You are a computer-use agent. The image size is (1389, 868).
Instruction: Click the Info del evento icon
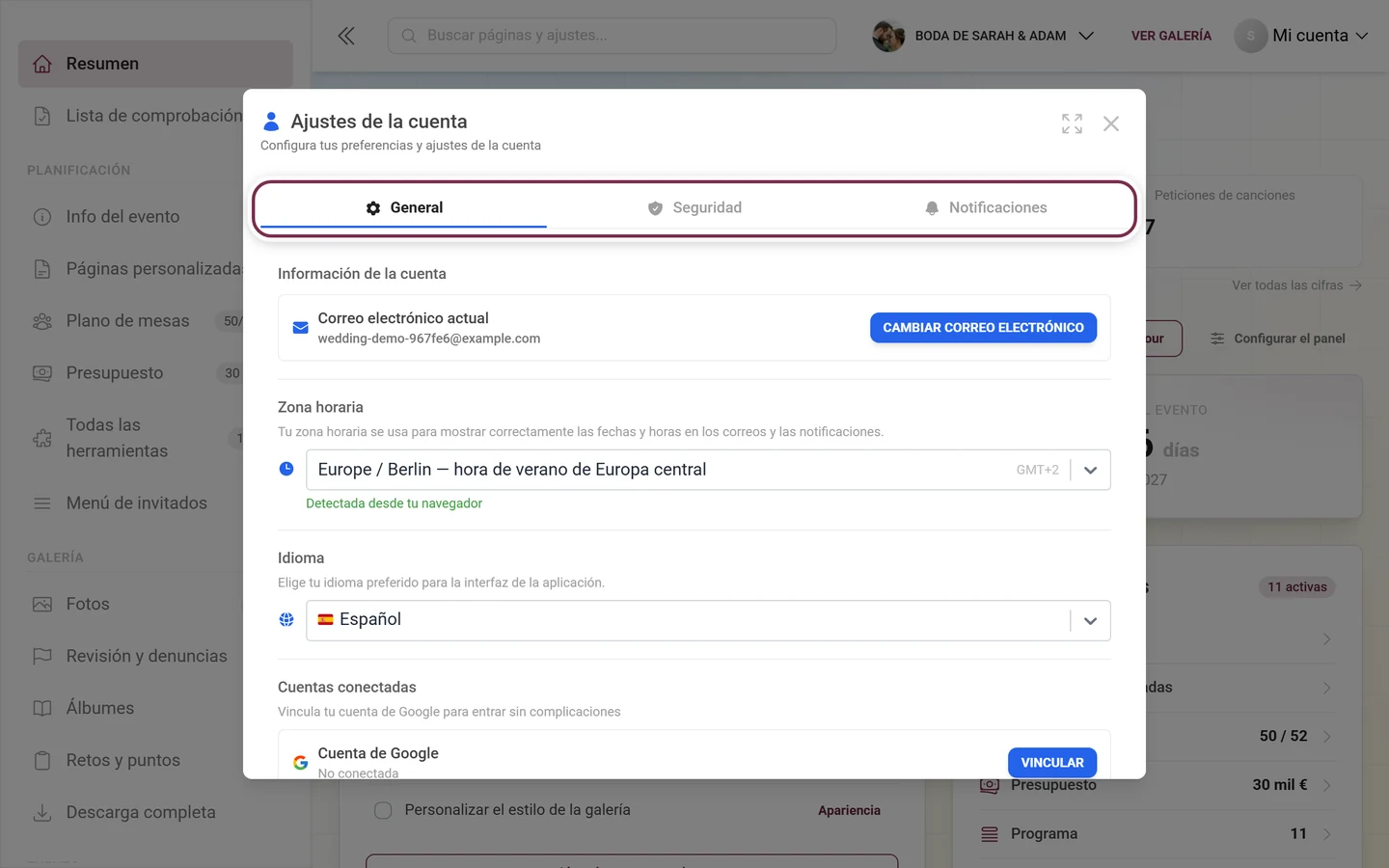[x=42, y=217]
